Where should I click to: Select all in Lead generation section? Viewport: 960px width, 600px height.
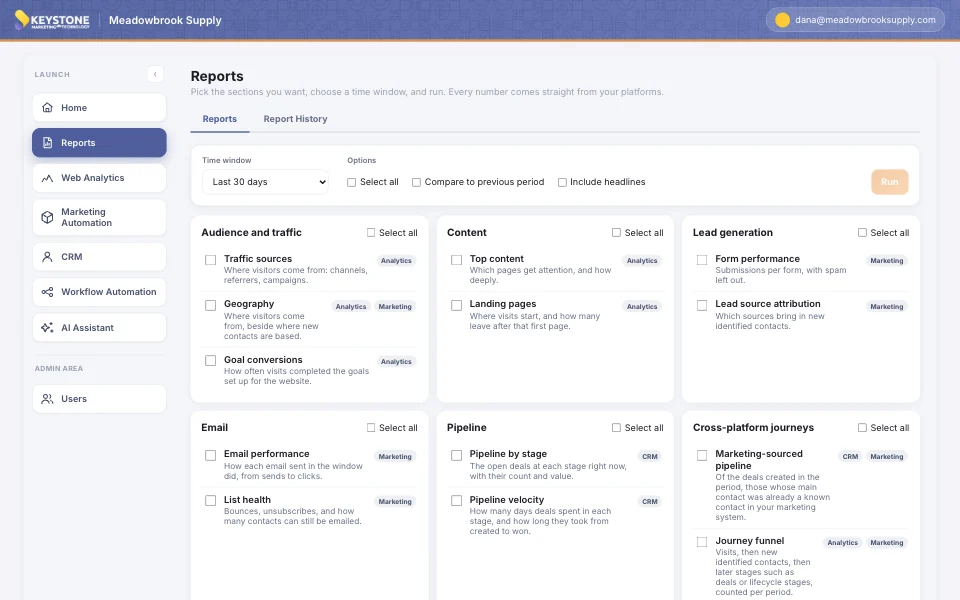point(862,233)
